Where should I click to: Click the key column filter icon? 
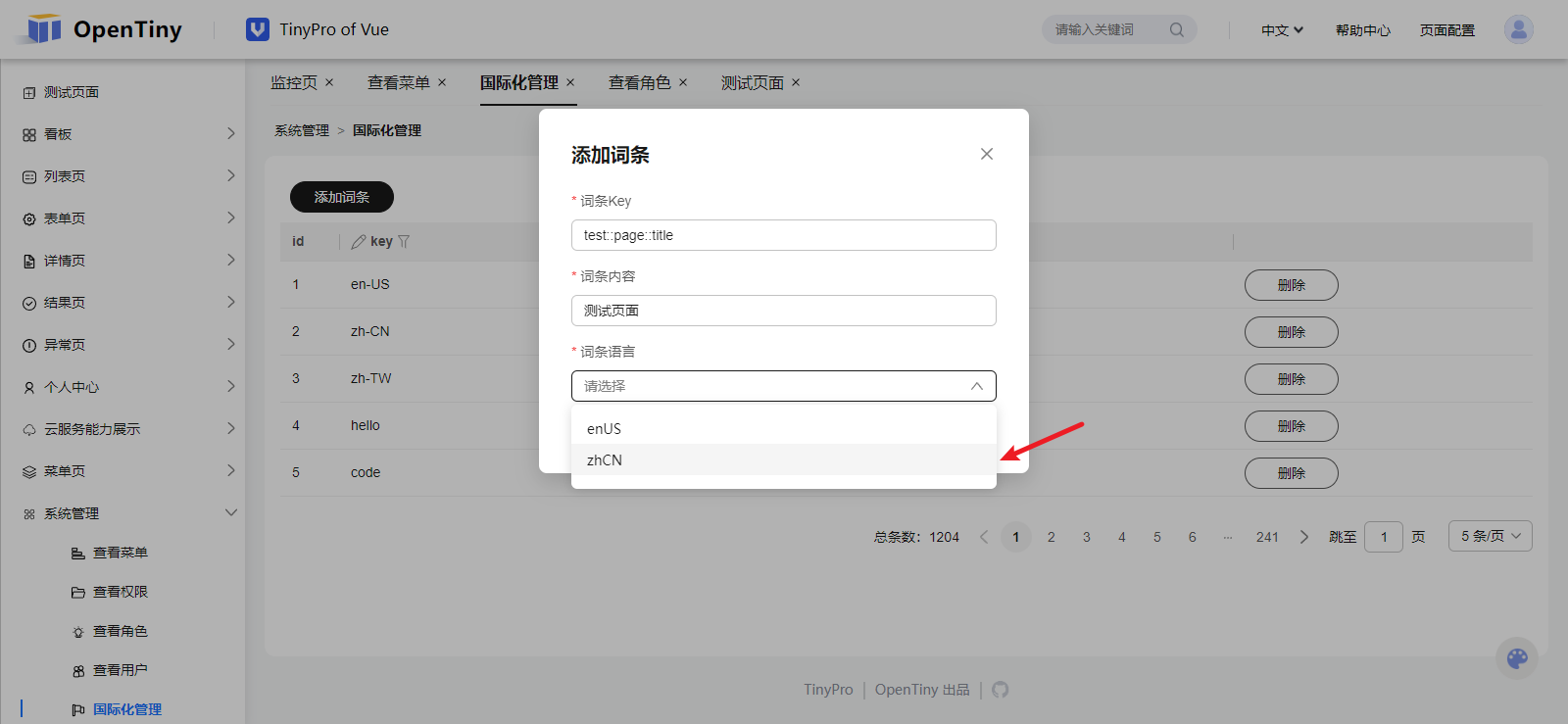click(x=404, y=241)
